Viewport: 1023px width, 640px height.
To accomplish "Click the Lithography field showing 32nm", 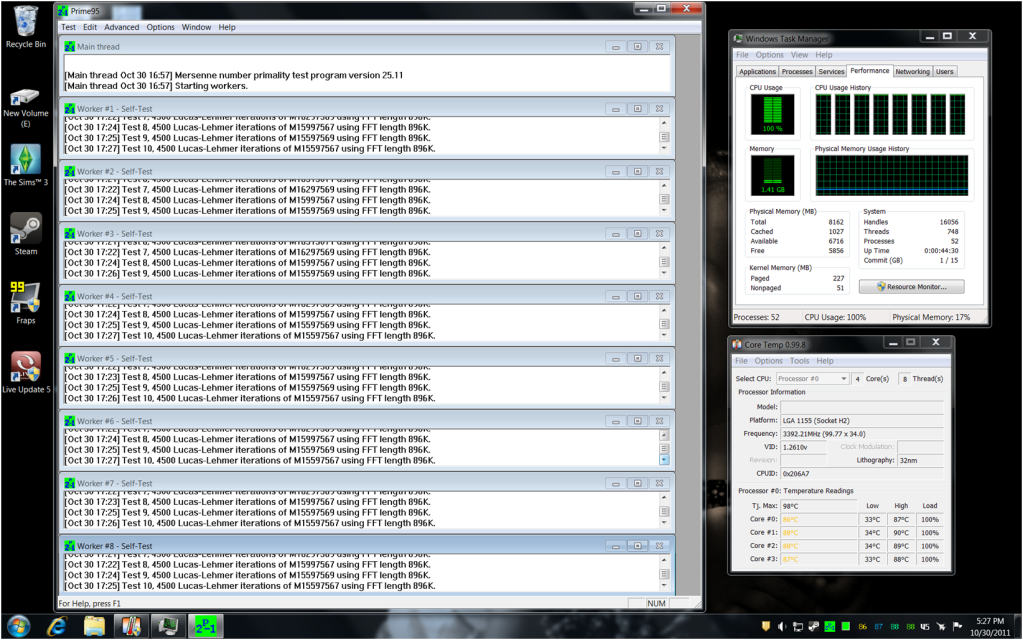I will coord(921,460).
